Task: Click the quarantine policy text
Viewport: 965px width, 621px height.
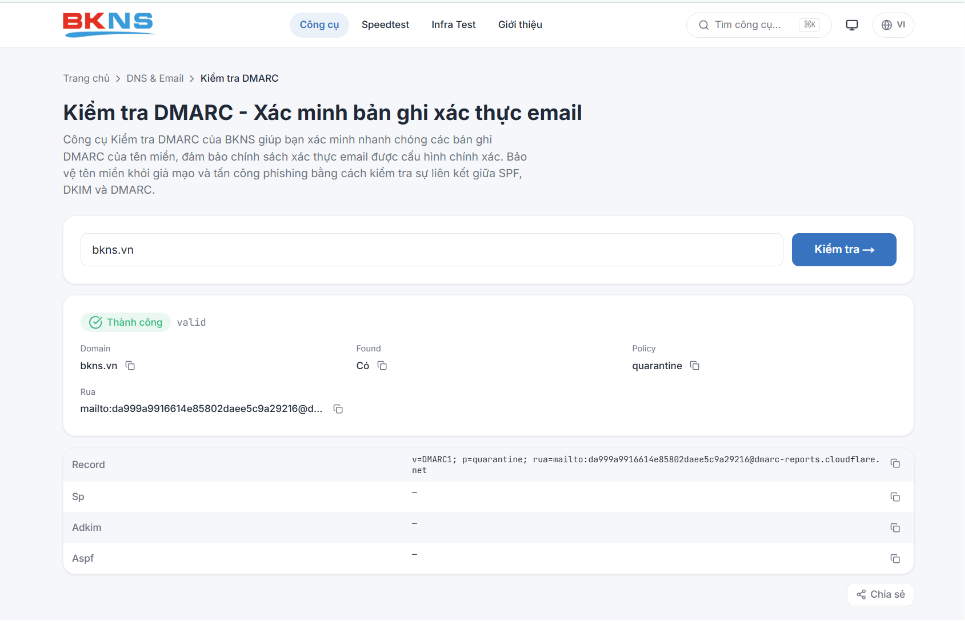Action: coord(657,366)
